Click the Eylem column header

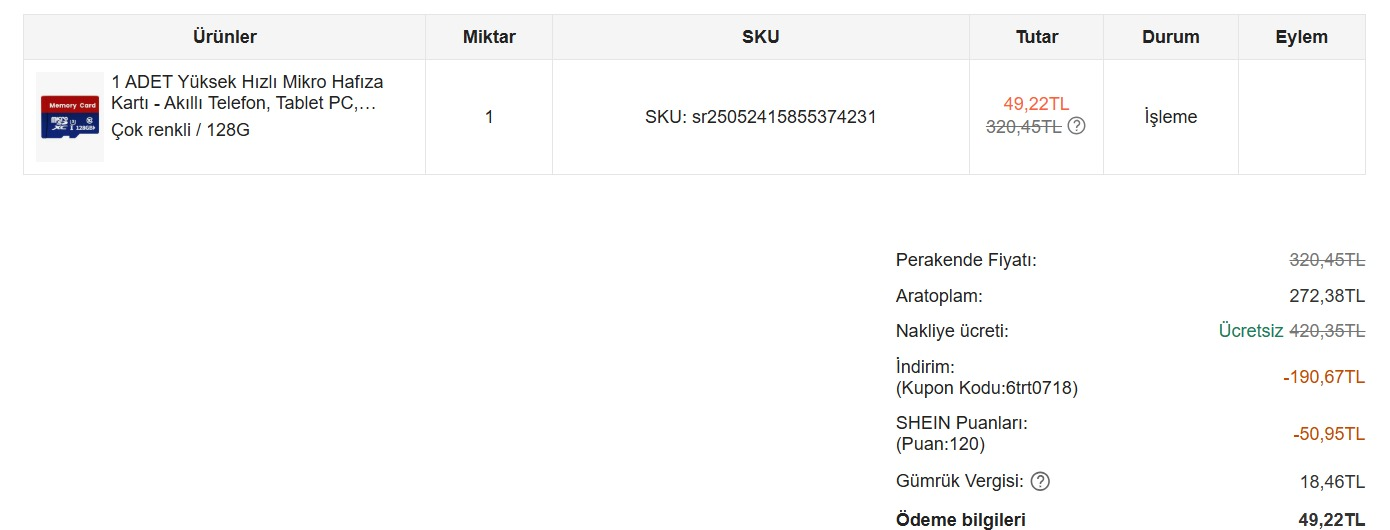[1302, 37]
